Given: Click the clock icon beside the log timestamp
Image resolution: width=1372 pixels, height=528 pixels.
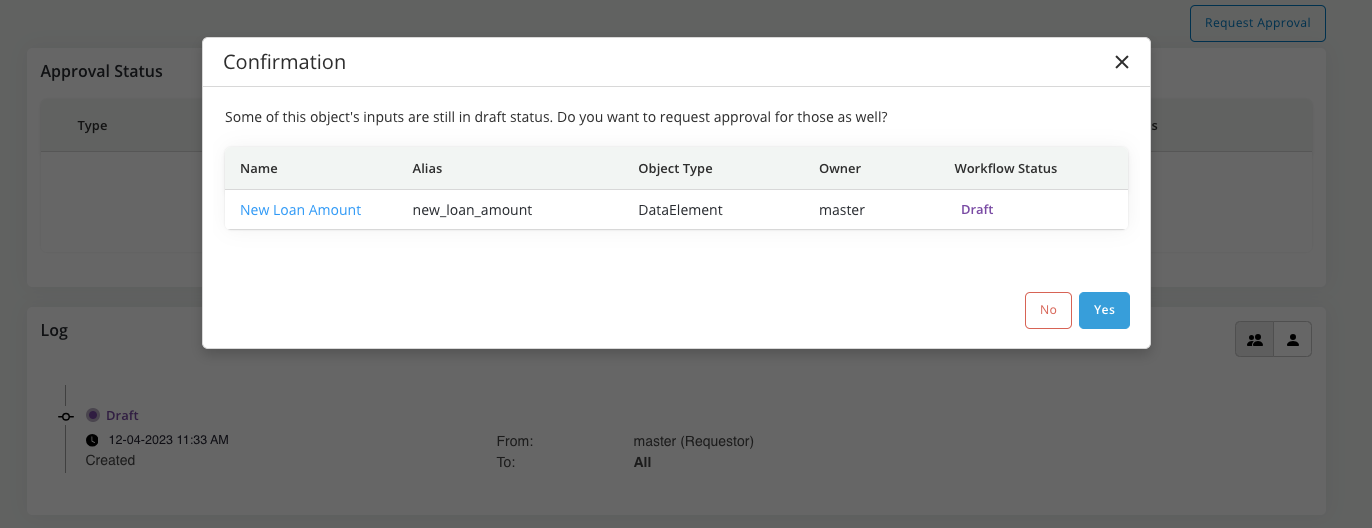Looking at the screenshot, I should click(x=92, y=440).
